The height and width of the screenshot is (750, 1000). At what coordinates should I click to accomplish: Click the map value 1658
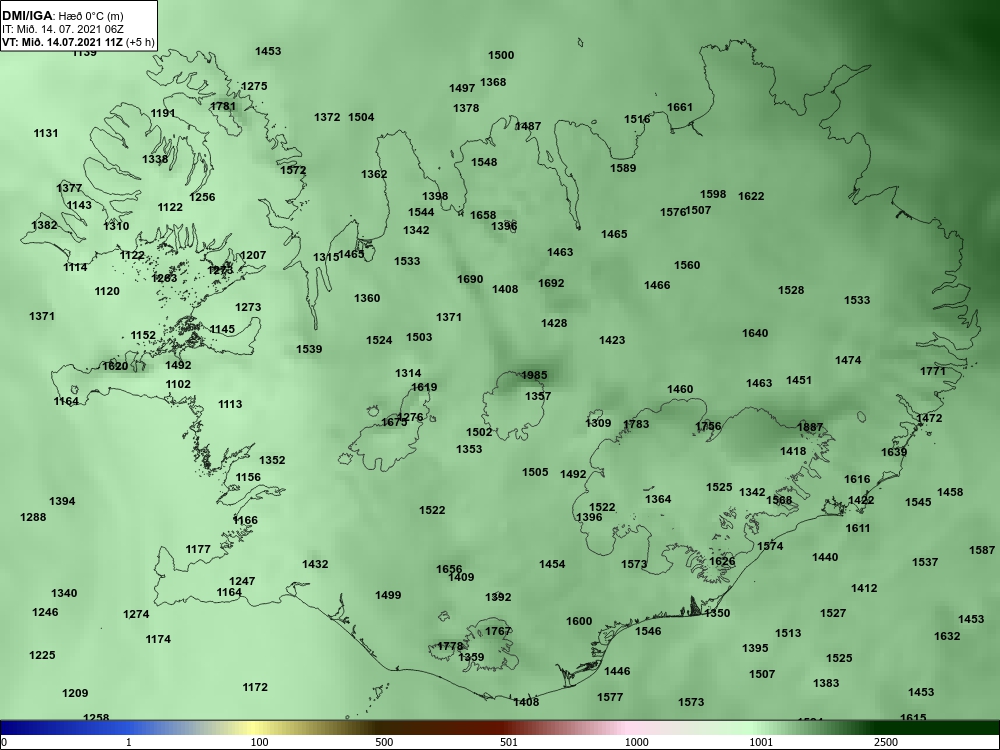tap(483, 215)
